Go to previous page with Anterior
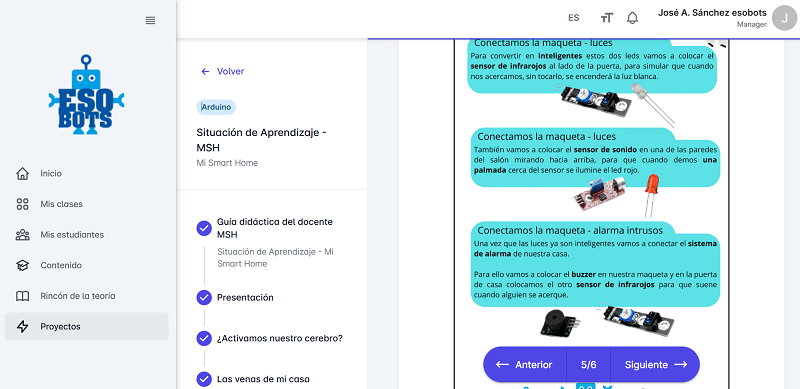800x389 pixels. (x=524, y=364)
